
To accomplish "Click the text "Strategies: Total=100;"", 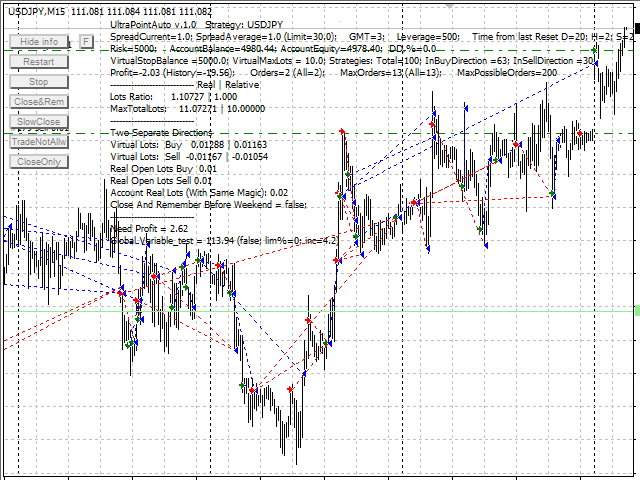I will coord(376,61).
